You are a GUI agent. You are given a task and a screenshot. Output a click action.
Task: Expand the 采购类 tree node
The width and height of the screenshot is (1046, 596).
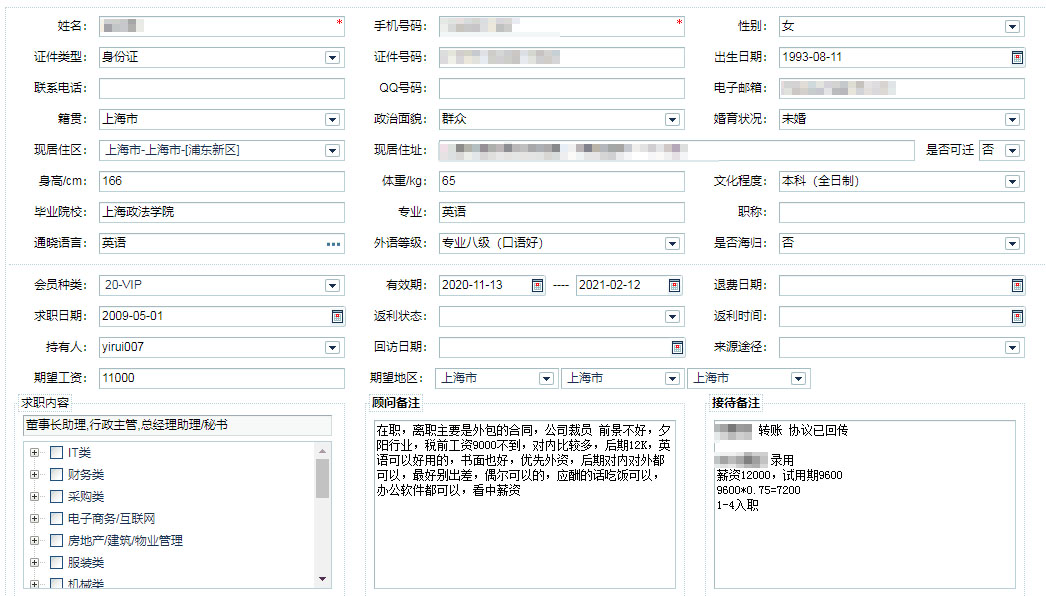click(x=34, y=497)
